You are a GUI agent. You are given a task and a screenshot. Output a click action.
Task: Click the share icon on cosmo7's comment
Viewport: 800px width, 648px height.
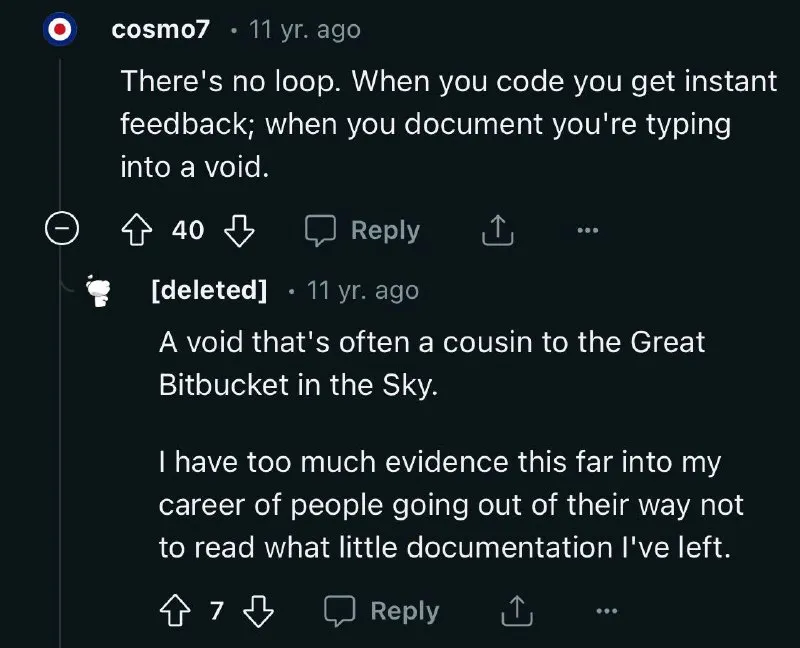click(x=496, y=230)
